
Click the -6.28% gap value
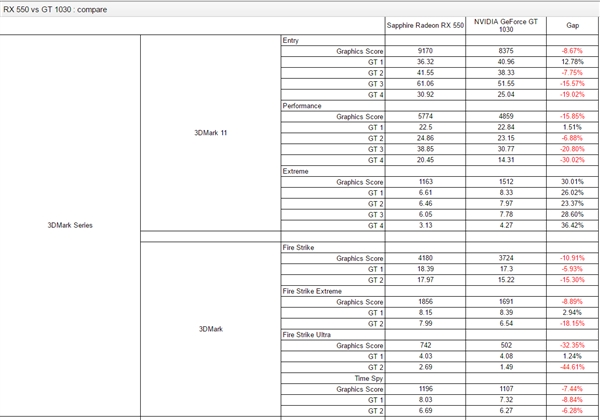572,411
